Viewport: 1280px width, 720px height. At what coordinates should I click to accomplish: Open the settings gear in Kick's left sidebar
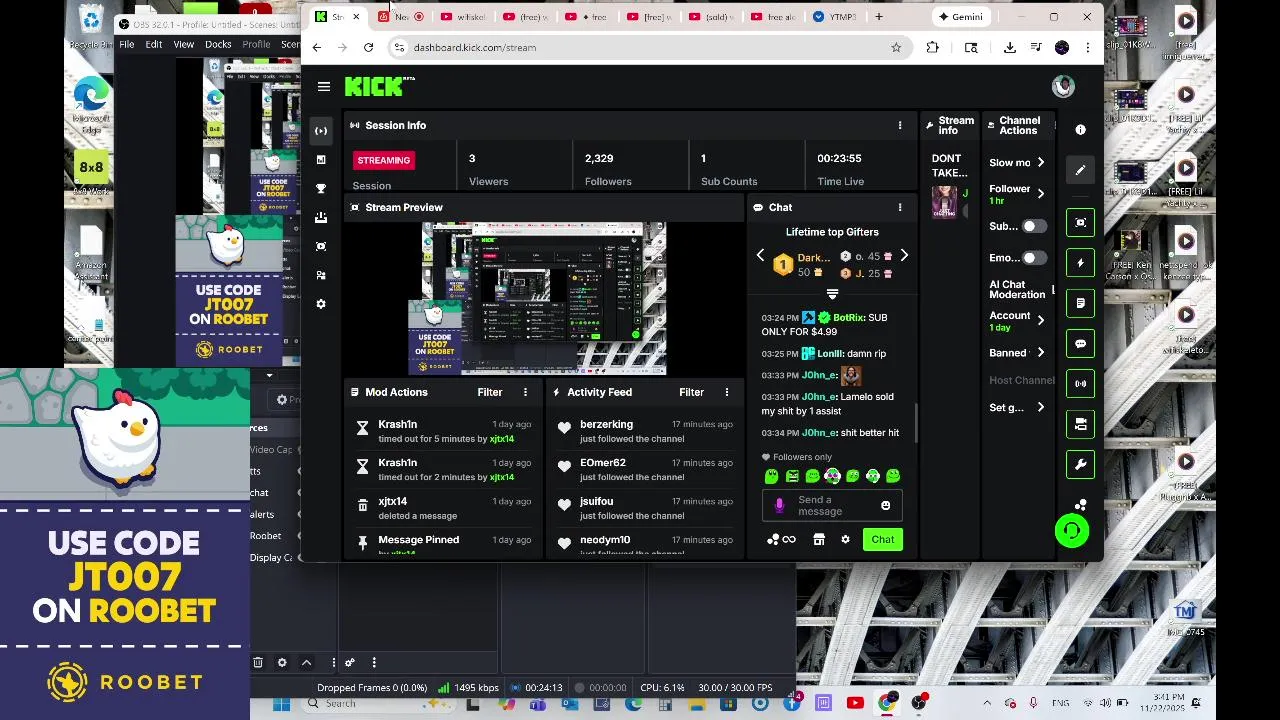pyautogui.click(x=321, y=303)
